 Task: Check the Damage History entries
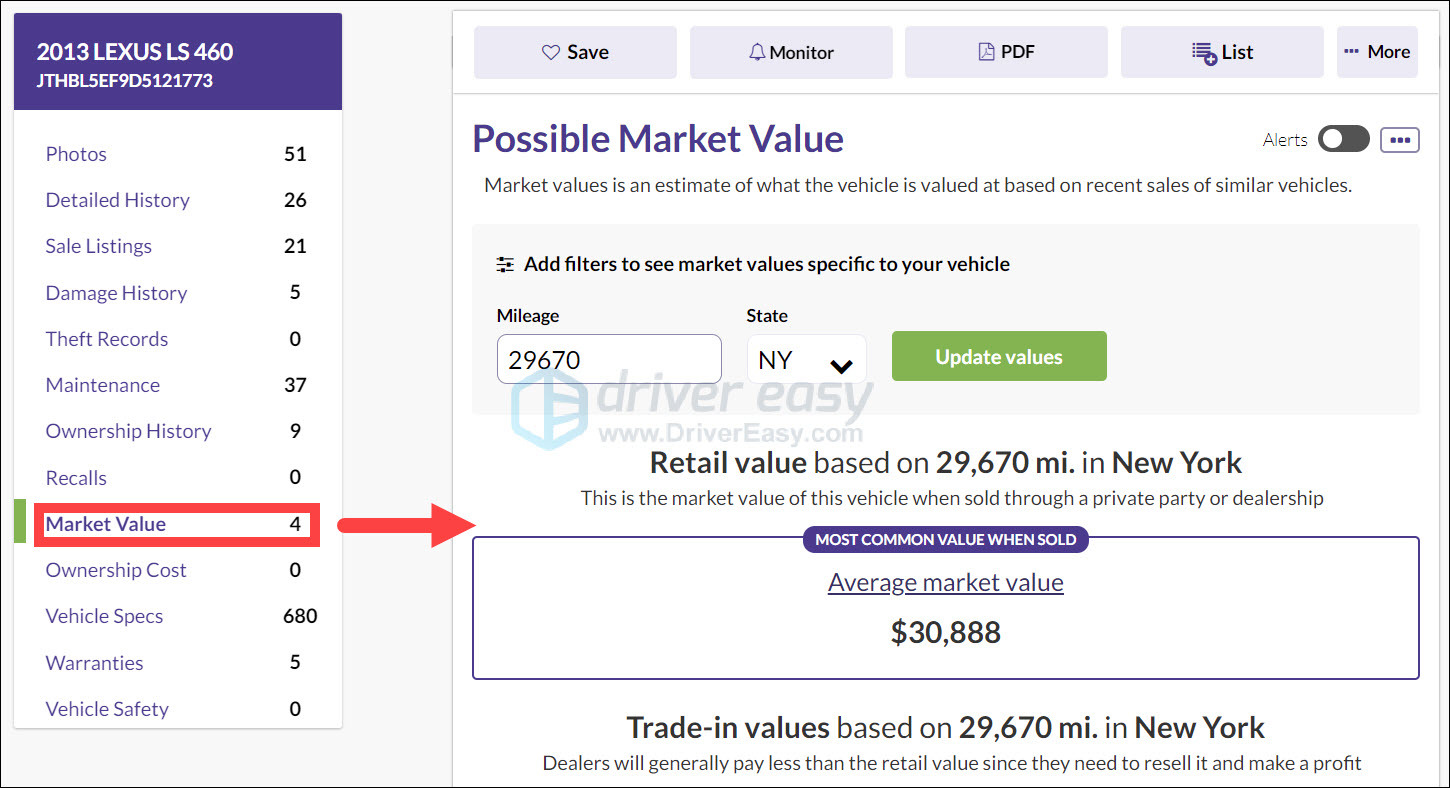coord(116,293)
